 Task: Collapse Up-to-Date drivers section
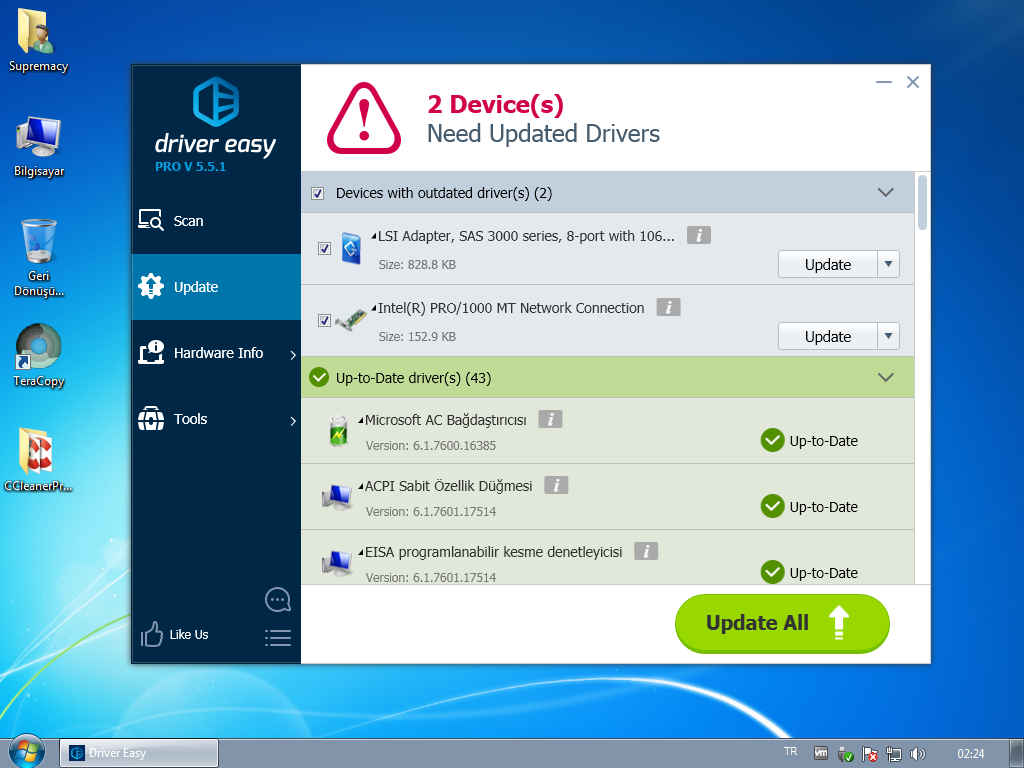click(885, 378)
